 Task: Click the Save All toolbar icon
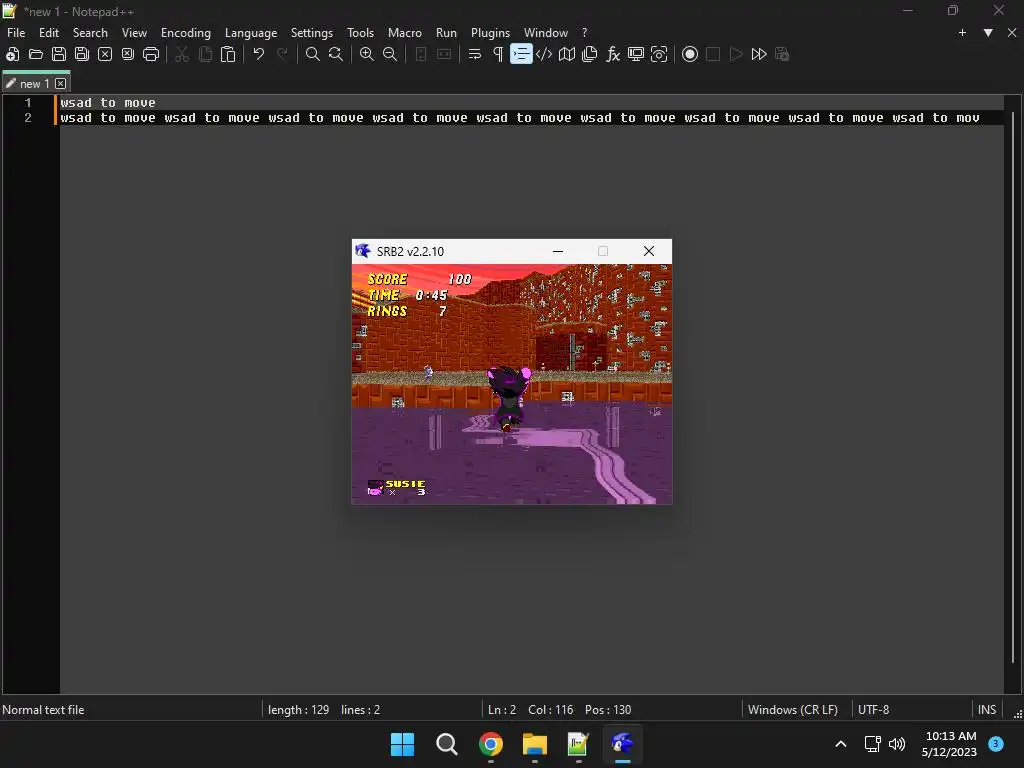tap(82, 54)
